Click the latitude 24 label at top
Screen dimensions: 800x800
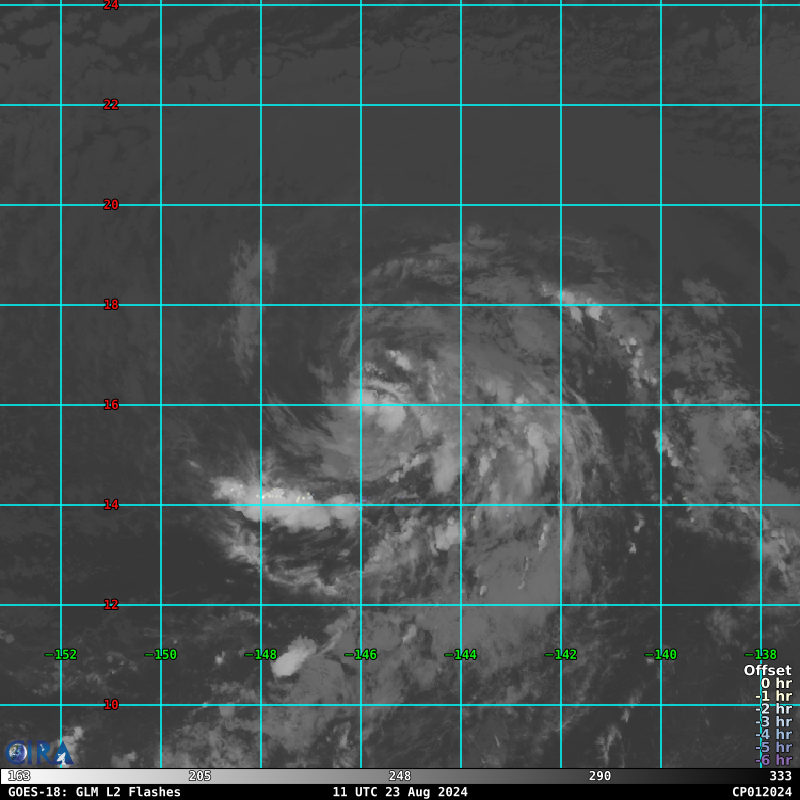click(111, 6)
